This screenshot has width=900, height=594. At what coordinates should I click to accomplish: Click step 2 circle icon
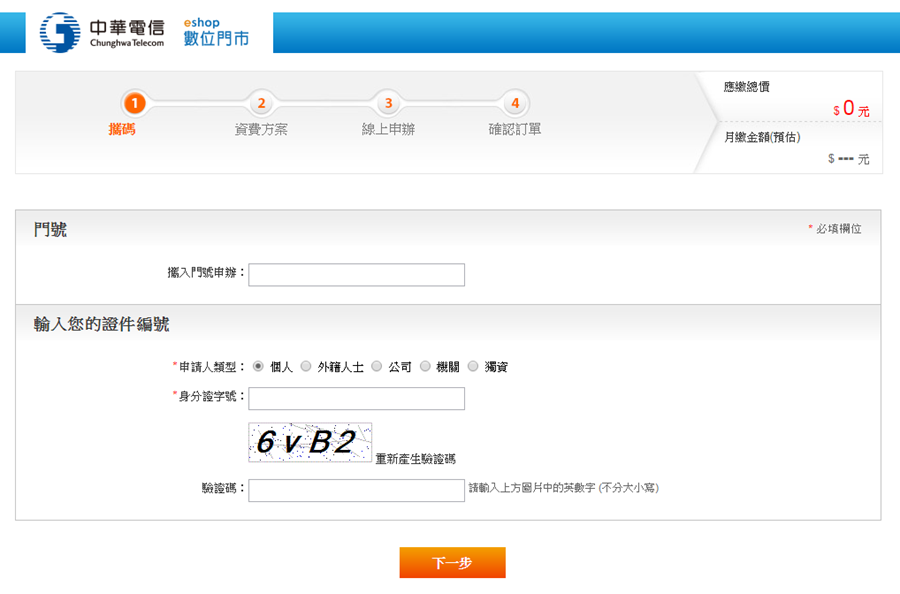(261, 103)
